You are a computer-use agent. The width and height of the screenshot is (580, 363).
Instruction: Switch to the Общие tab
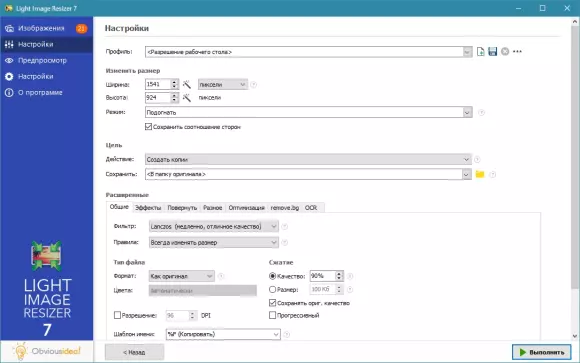click(x=119, y=207)
